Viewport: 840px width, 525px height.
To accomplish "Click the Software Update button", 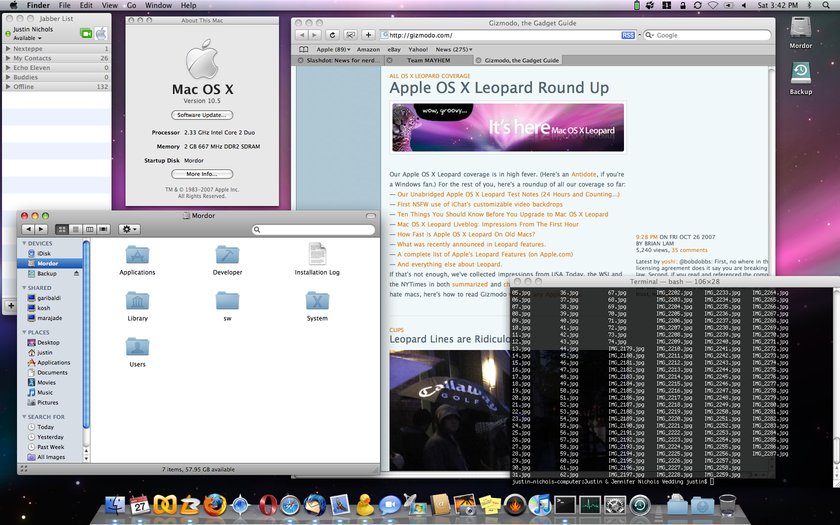I will (x=202, y=115).
